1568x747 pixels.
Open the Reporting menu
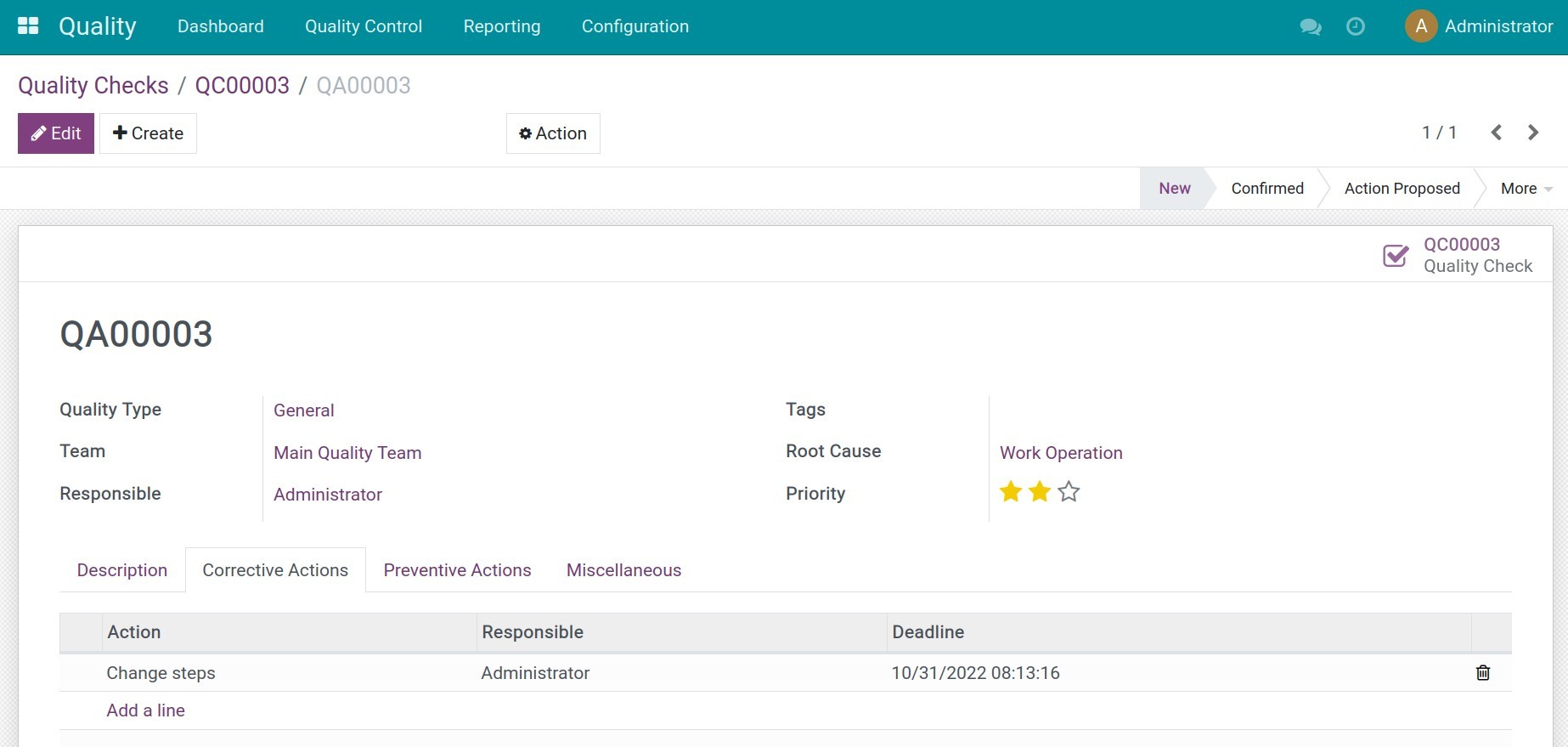tap(501, 26)
